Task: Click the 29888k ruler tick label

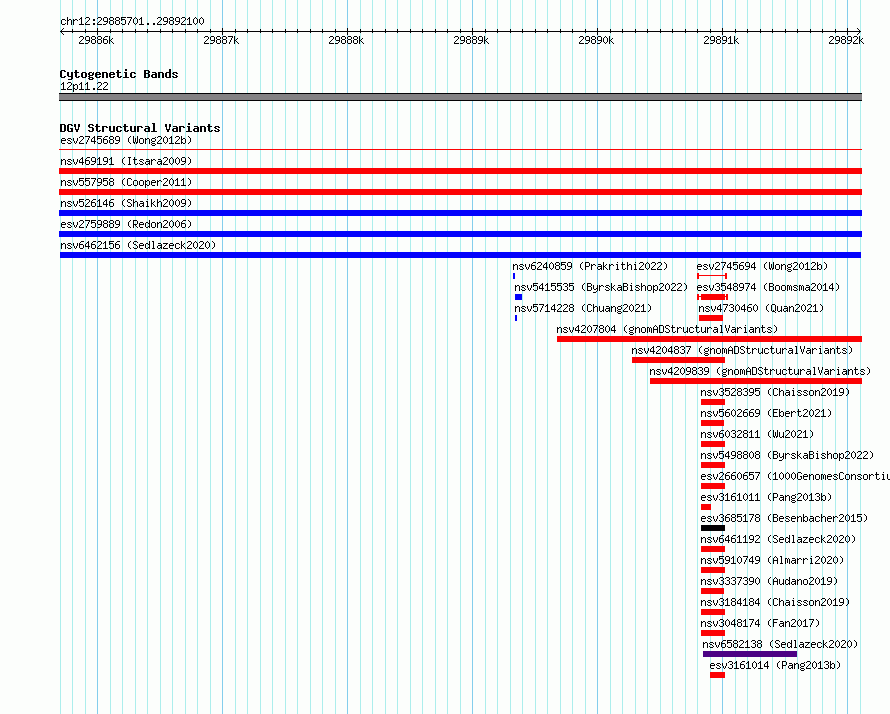Action: pyautogui.click(x=346, y=40)
